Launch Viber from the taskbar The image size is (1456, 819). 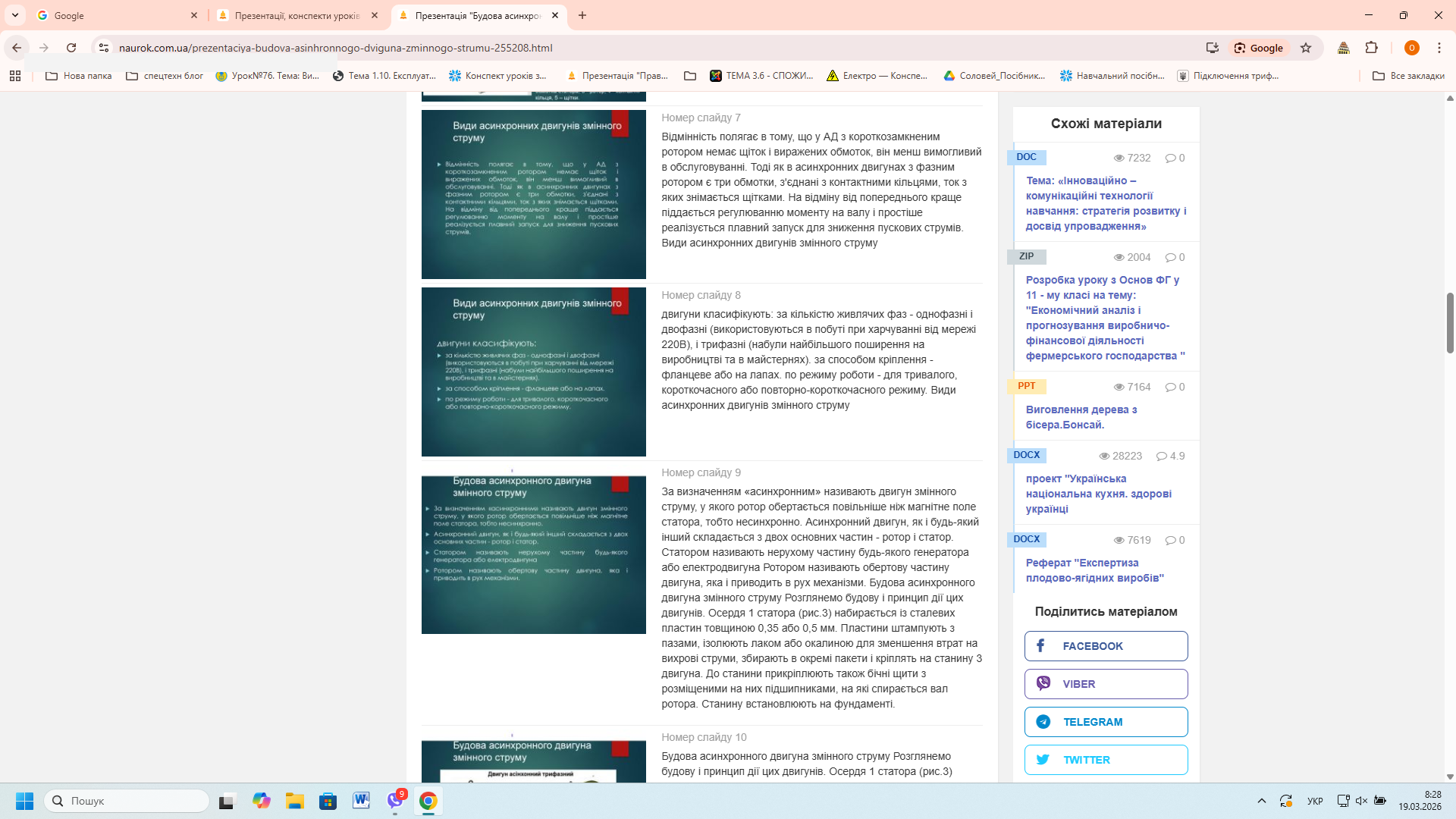(395, 801)
